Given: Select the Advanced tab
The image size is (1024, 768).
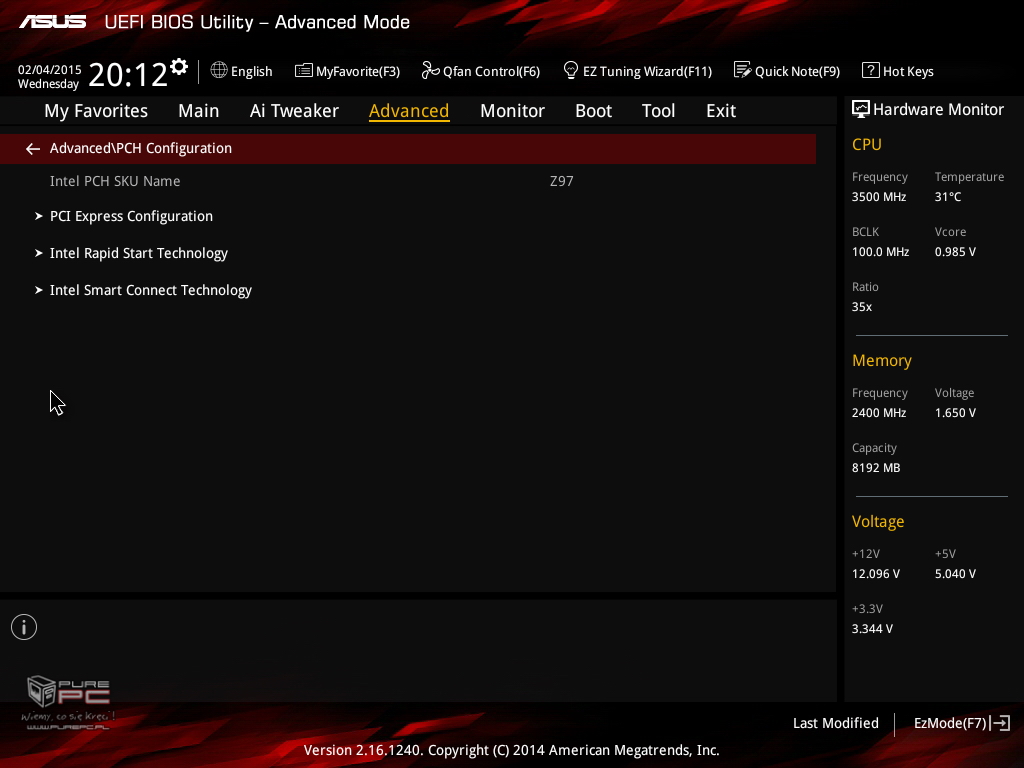Looking at the screenshot, I should tap(409, 111).
